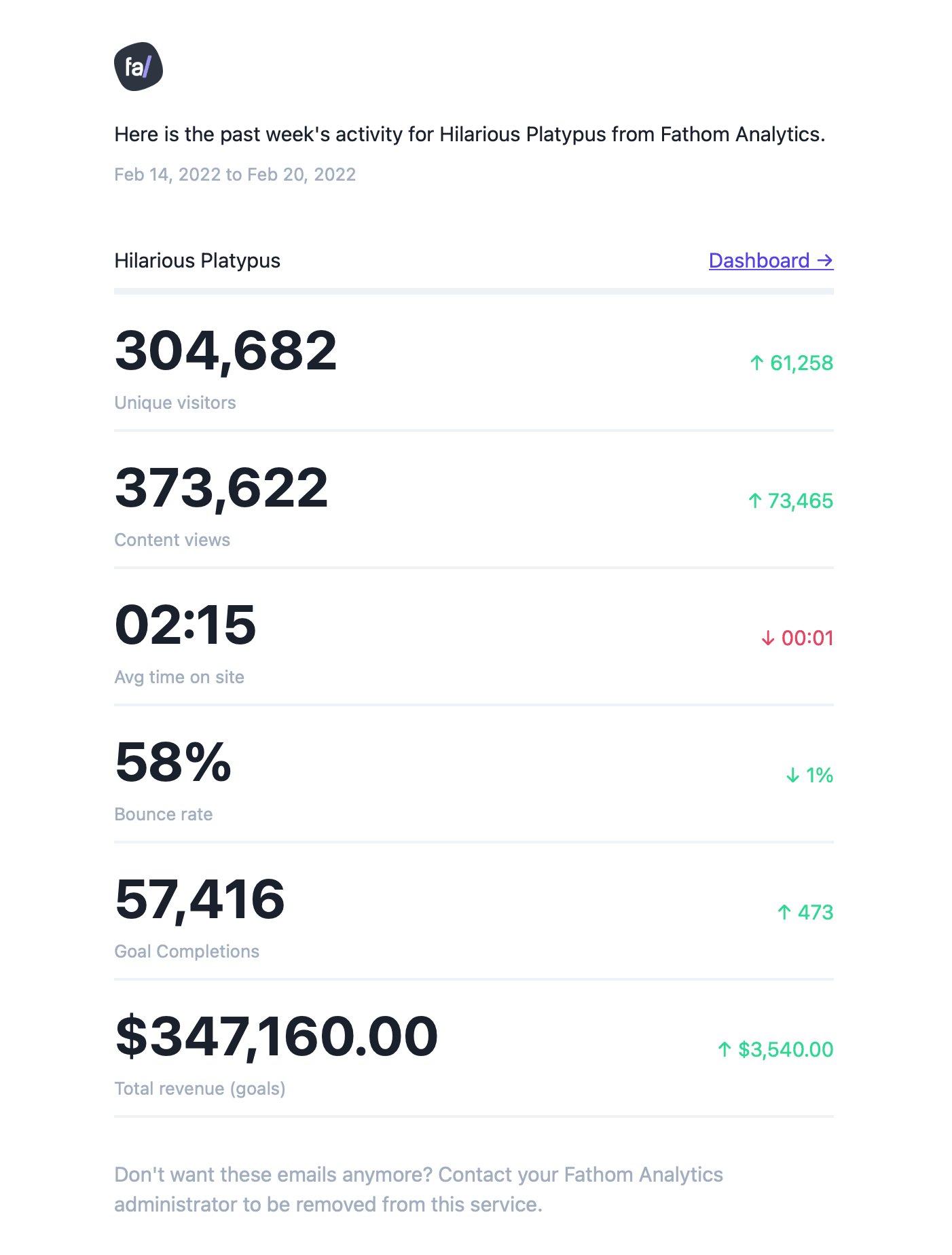Select the 58% bounce rate value

pyautogui.click(x=173, y=763)
